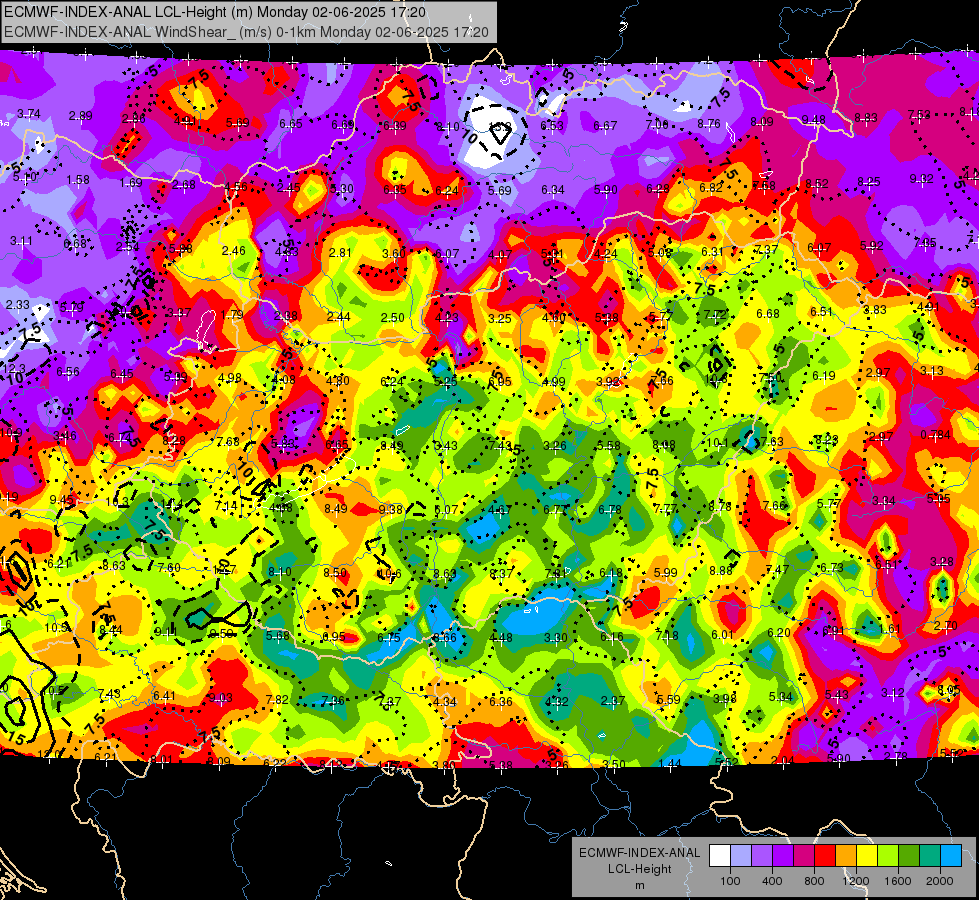
Task: Click the white swatch in the LCL-Height legend
Action: click(x=720, y=856)
